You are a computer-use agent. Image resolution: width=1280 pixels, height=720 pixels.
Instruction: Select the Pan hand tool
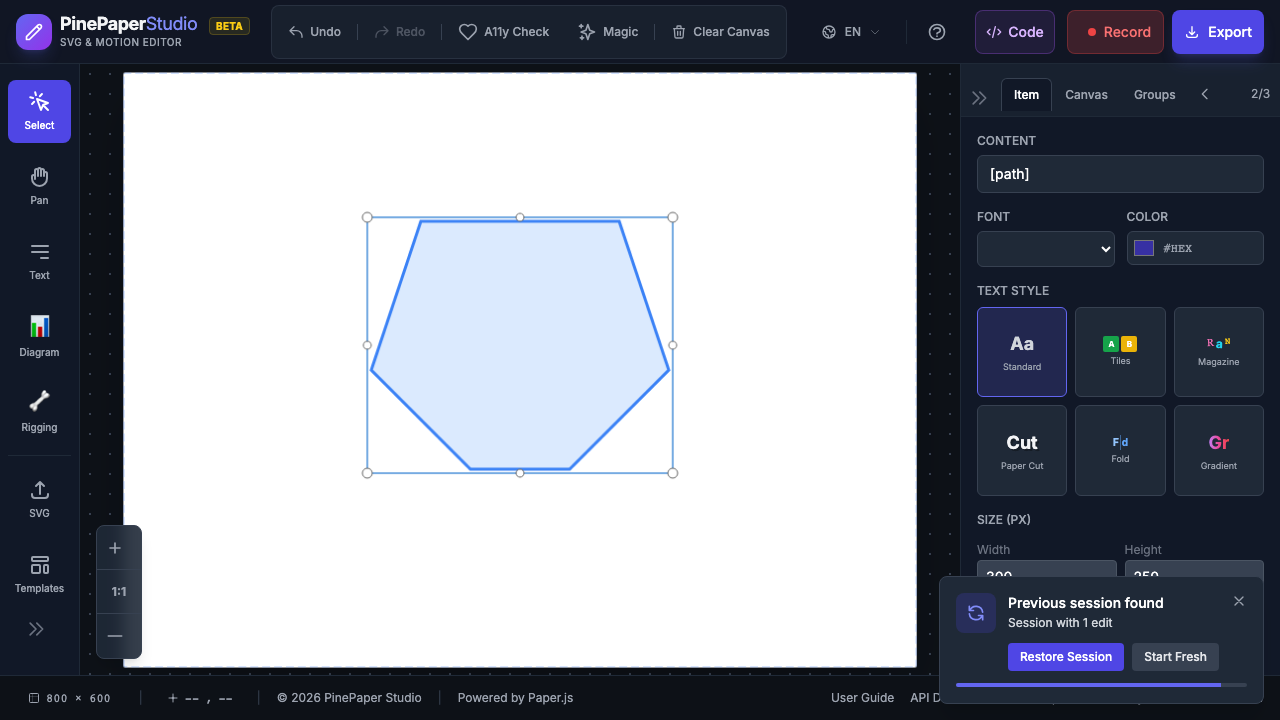[39, 186]
